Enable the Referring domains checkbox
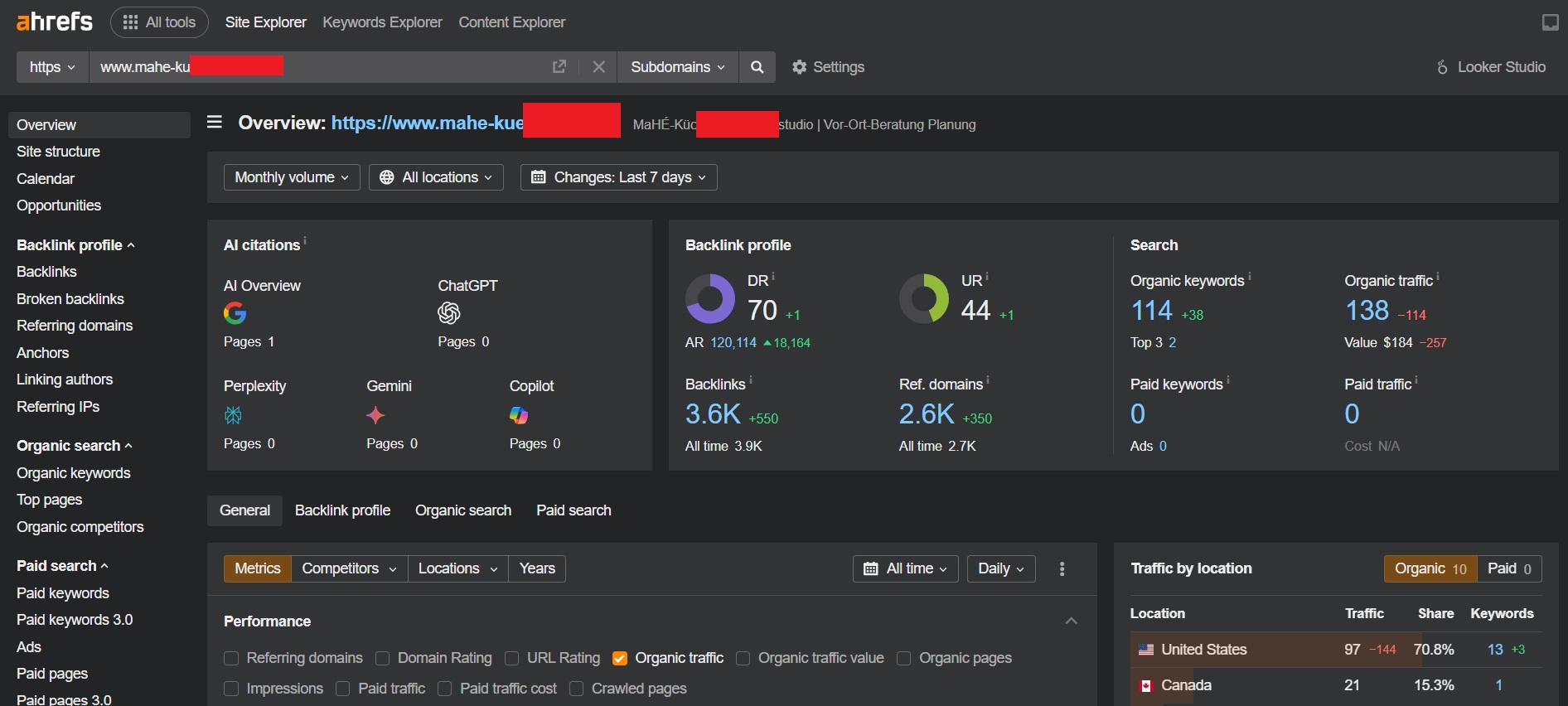The width and height of the screenshot is (1568, 706). [x=232, y=658]
